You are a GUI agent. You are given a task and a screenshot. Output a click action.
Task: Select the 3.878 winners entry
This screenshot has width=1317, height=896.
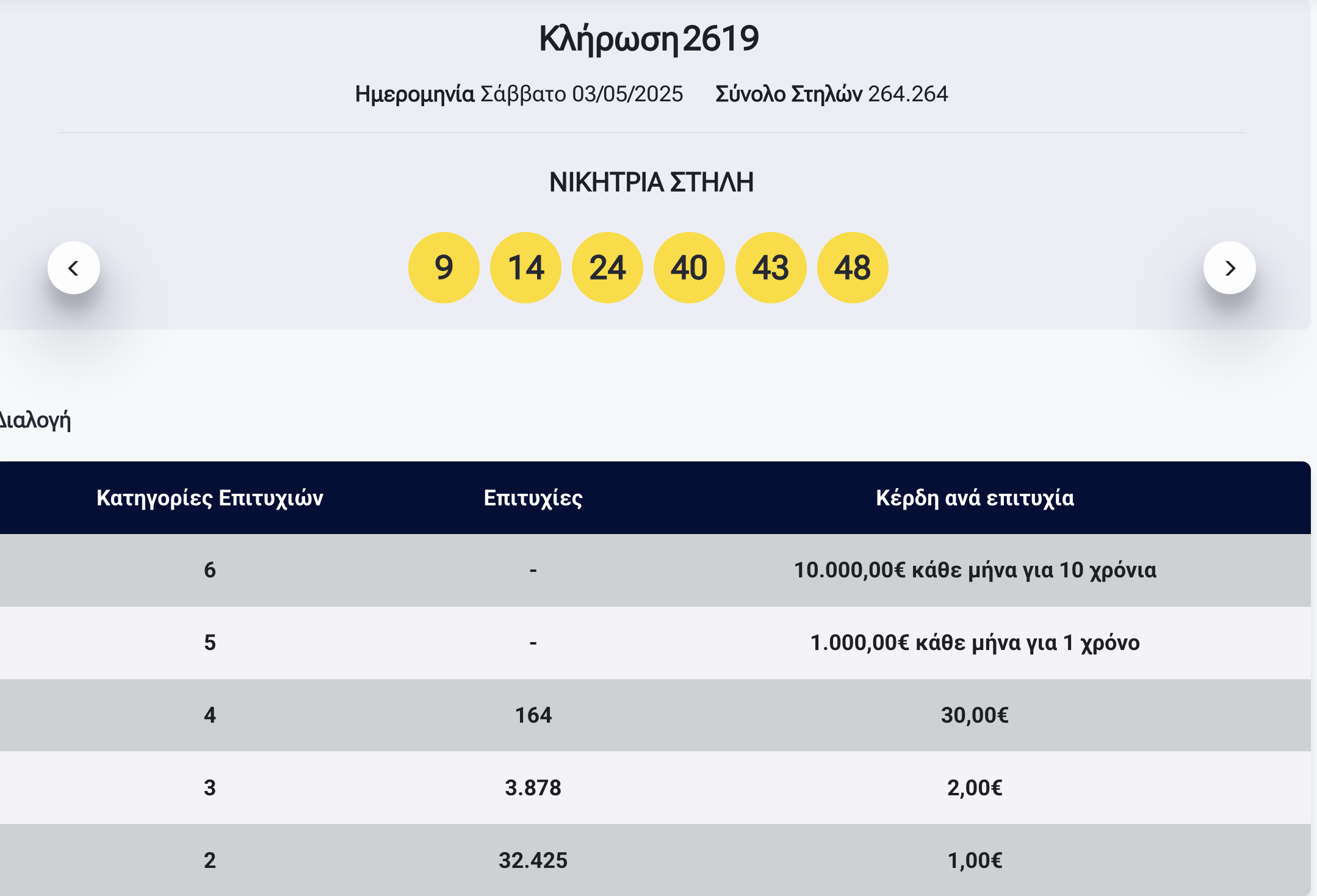coord(532,788)
